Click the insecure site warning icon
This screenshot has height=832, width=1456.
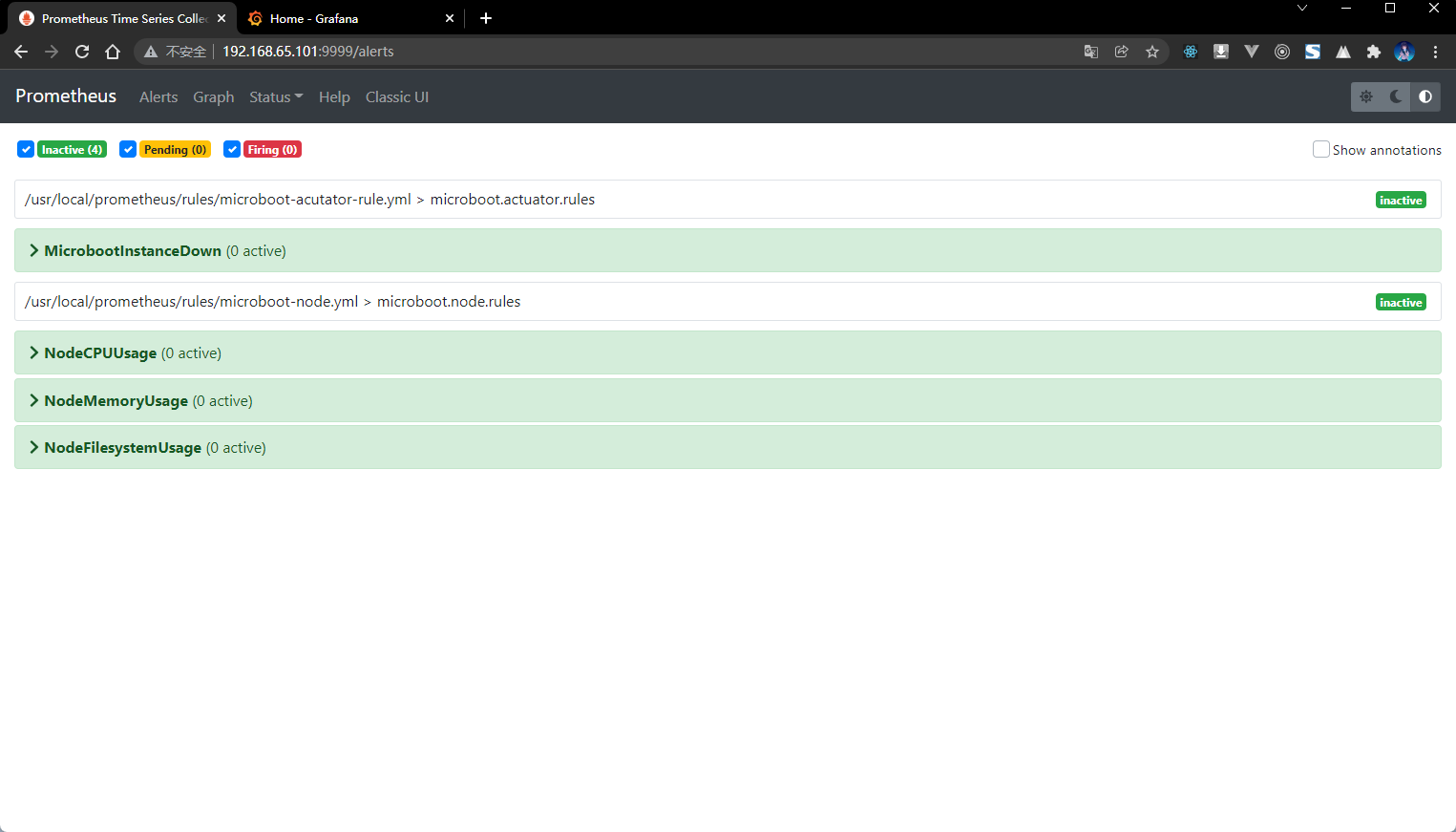[151, 52]
